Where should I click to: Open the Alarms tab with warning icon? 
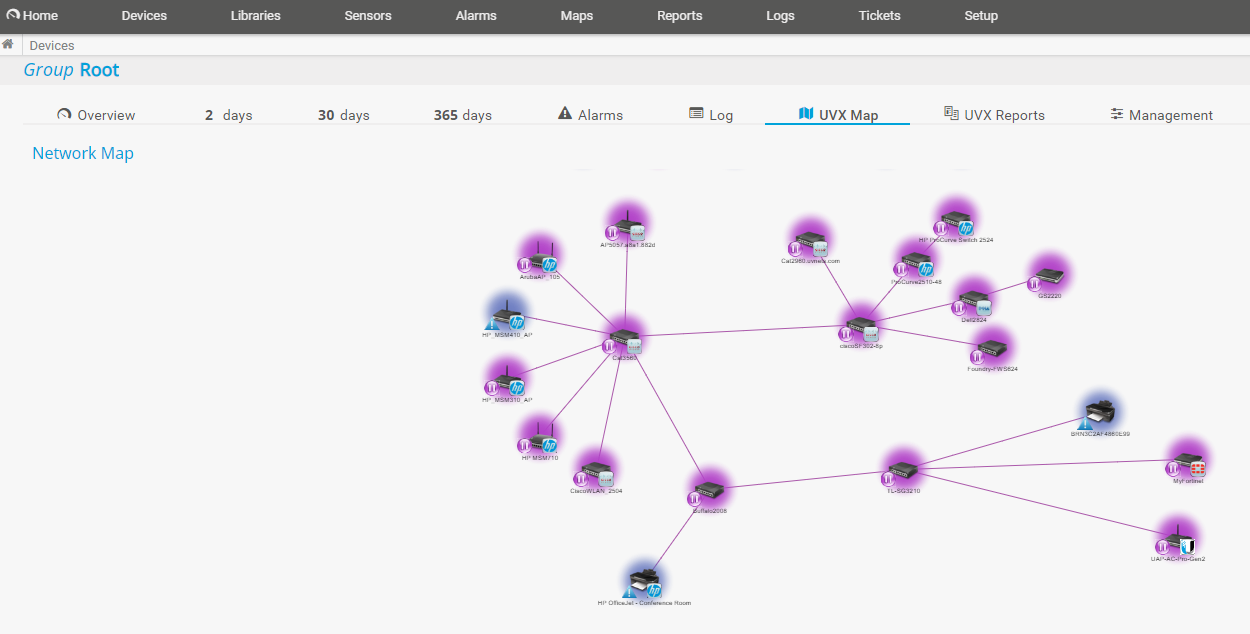point(590,115)
